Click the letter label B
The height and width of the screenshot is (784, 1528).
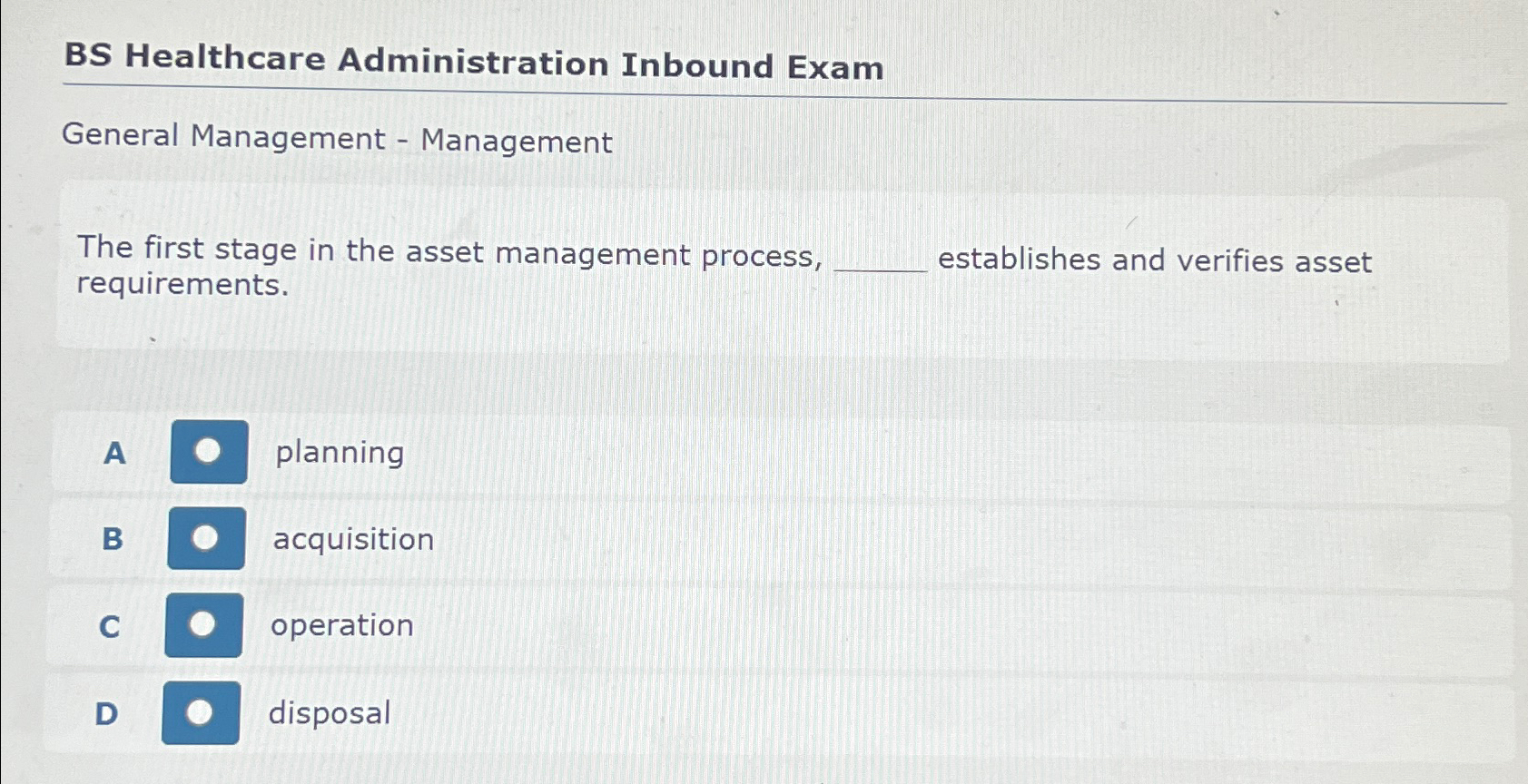pos(111,539)
